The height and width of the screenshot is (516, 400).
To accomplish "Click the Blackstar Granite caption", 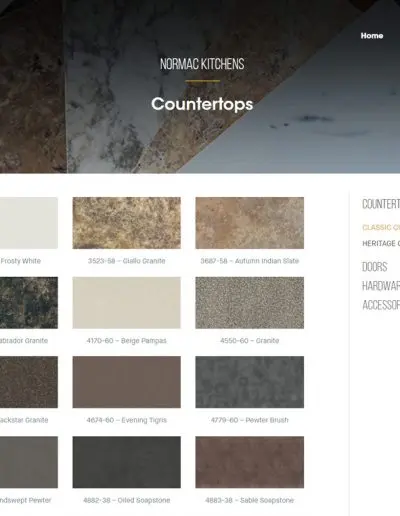I will (24, 420).
